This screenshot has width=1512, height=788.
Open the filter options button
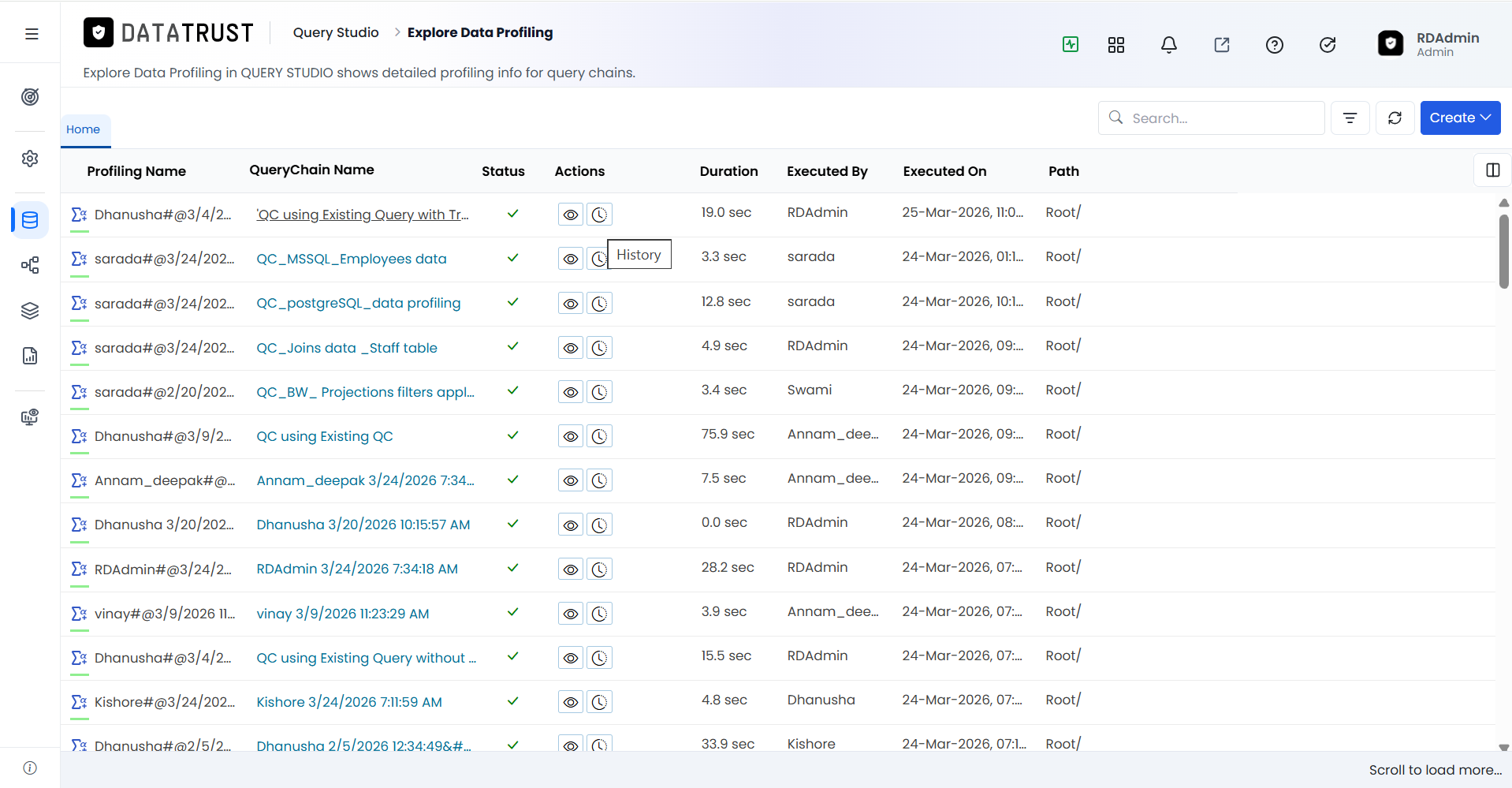tap(1350, 118)
